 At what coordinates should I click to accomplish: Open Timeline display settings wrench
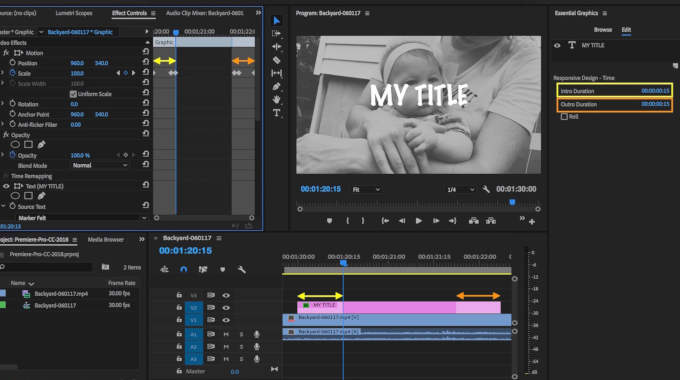pyautogui.click(x=242, y=269)
